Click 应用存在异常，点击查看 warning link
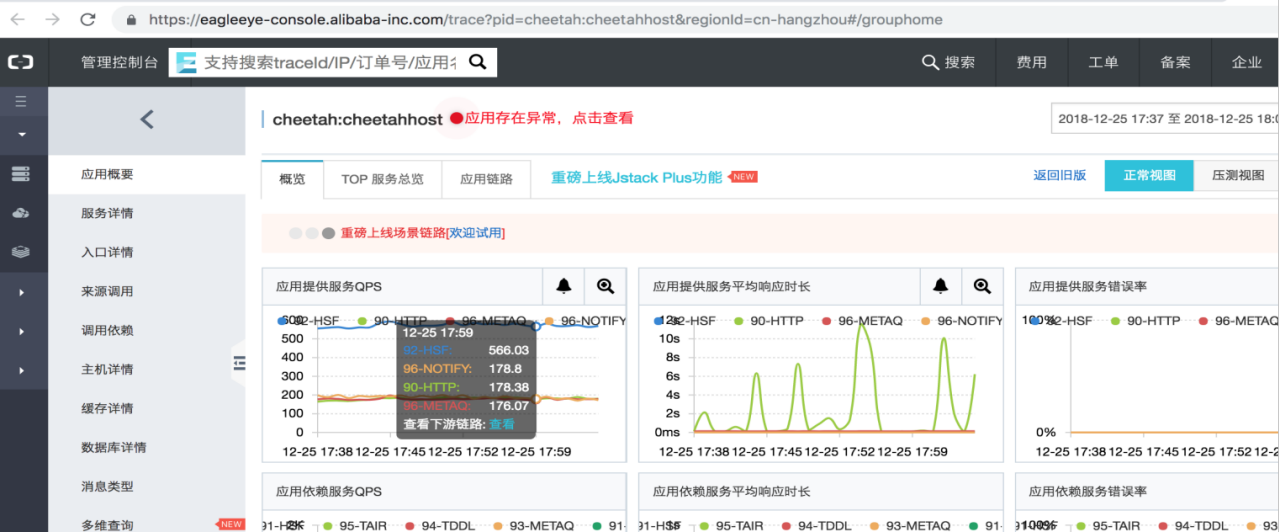1280x532 pixels. pos(549,118)
